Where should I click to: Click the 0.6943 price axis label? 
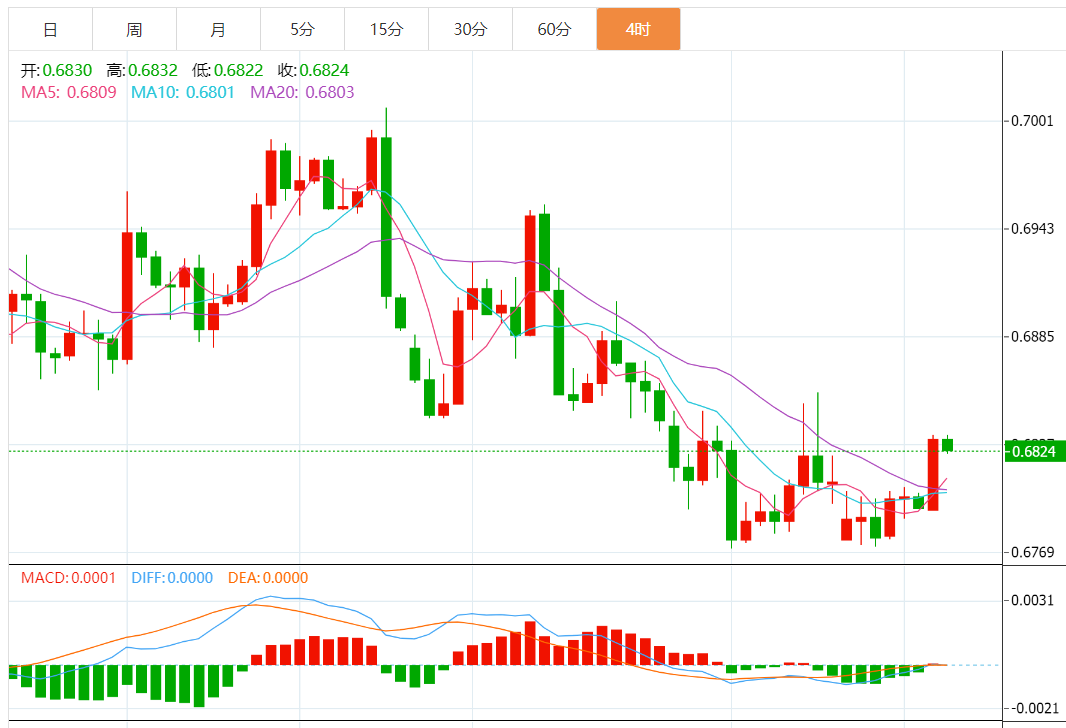1033,228
